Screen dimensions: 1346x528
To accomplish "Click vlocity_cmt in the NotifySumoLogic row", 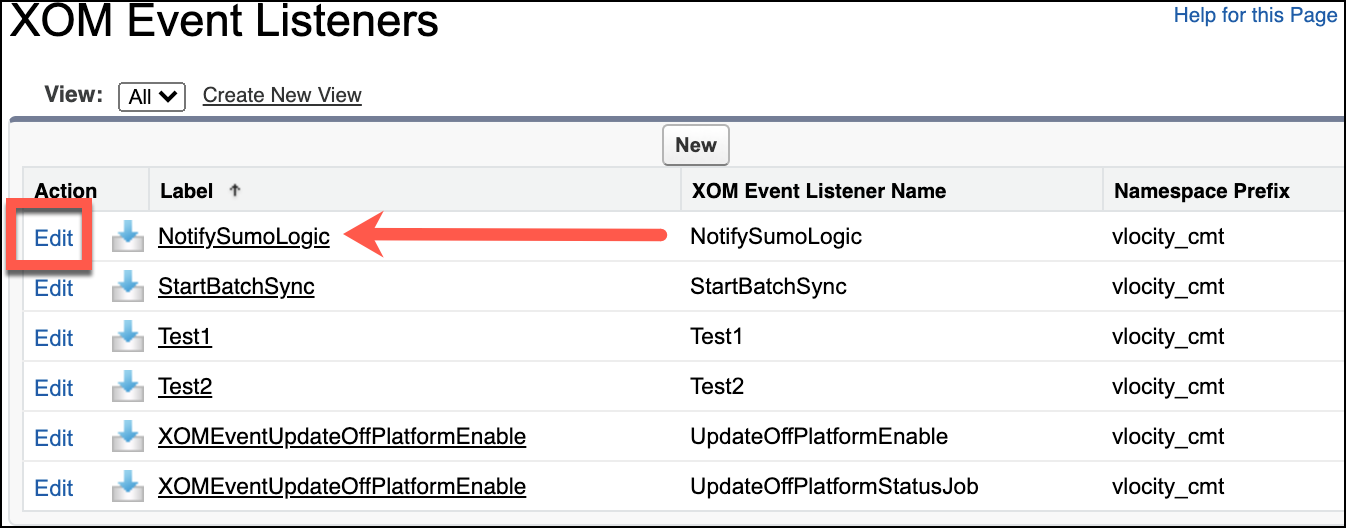I will tap(1168, 237).
